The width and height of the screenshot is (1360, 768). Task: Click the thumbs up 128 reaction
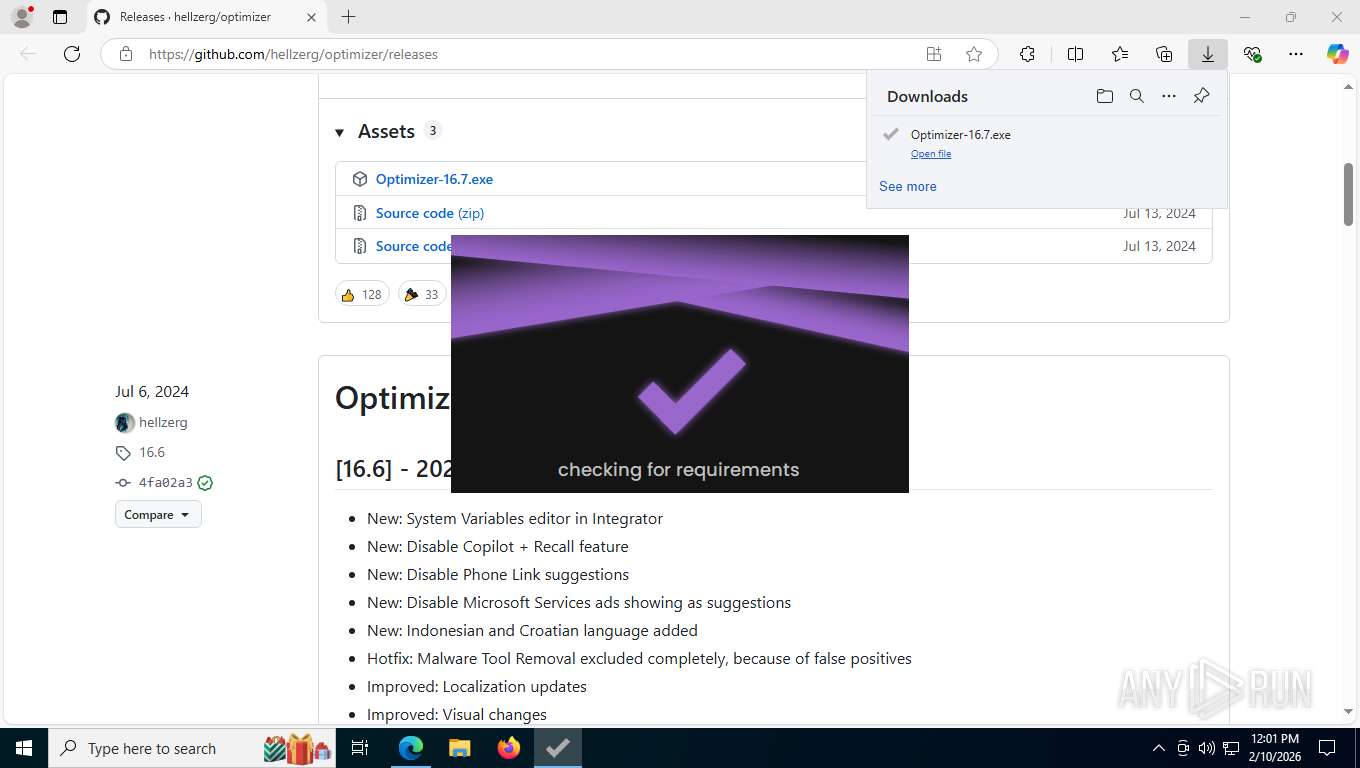pos(362,294)
